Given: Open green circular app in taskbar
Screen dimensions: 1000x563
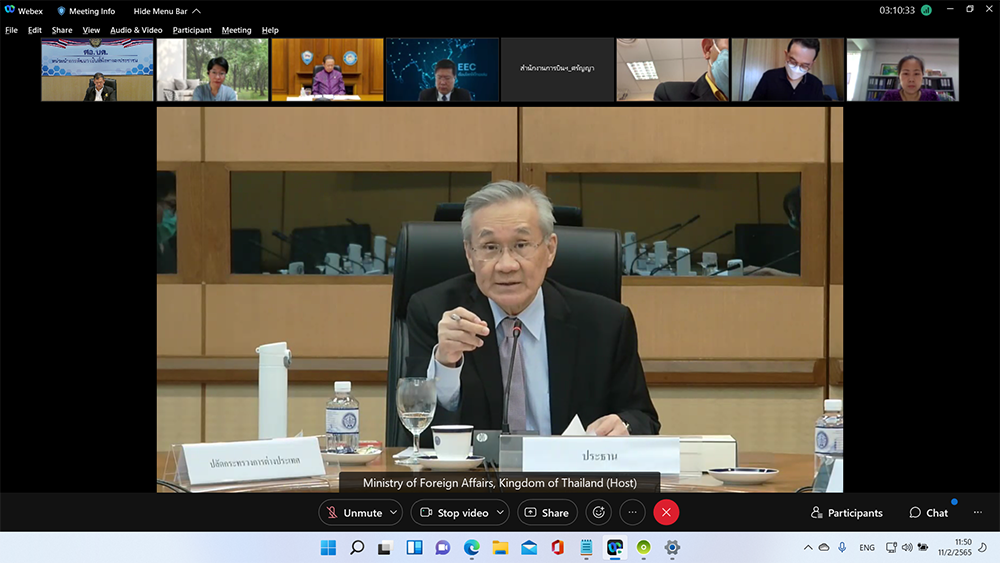Looking at the screenshot, I should [x=643, y=548].
